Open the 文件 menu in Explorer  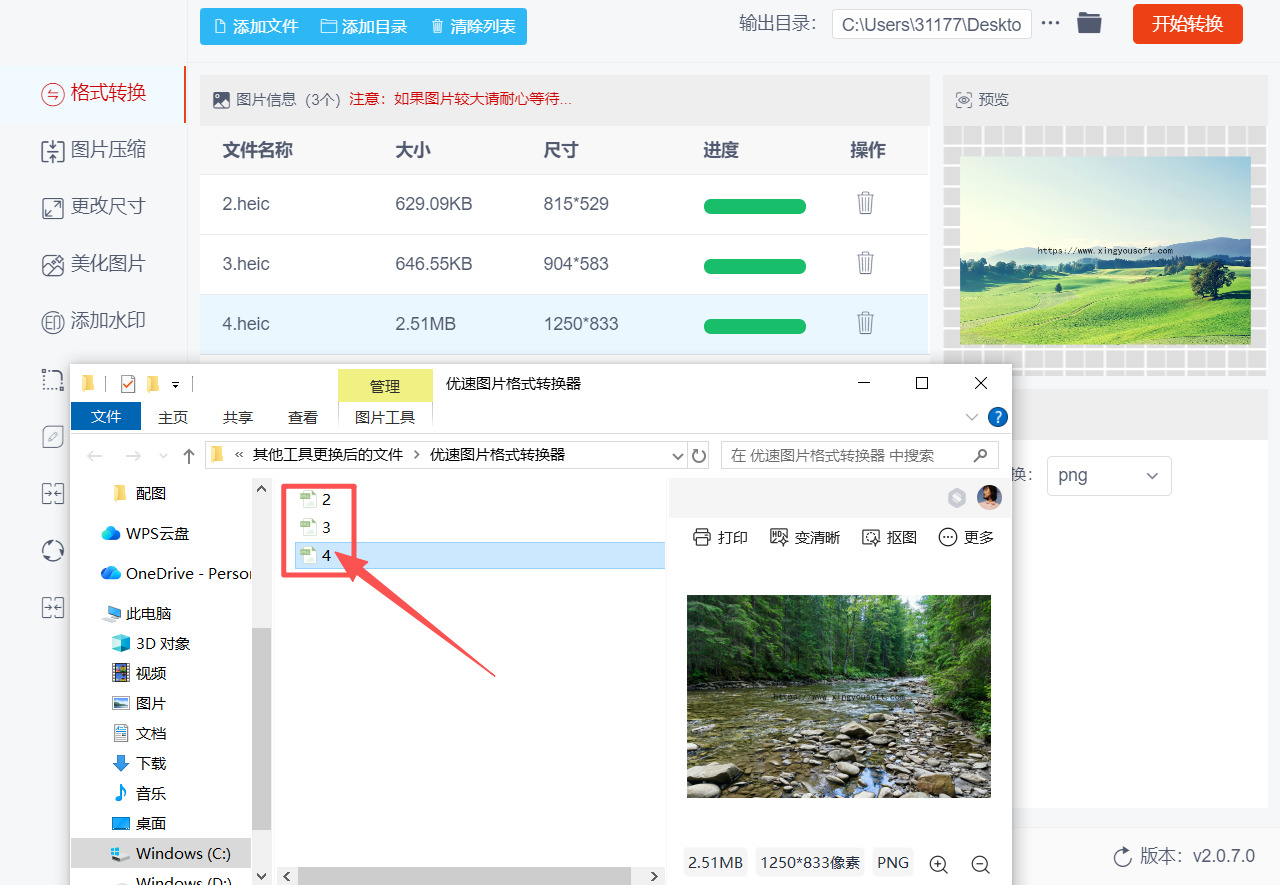(x=106, y=417)
